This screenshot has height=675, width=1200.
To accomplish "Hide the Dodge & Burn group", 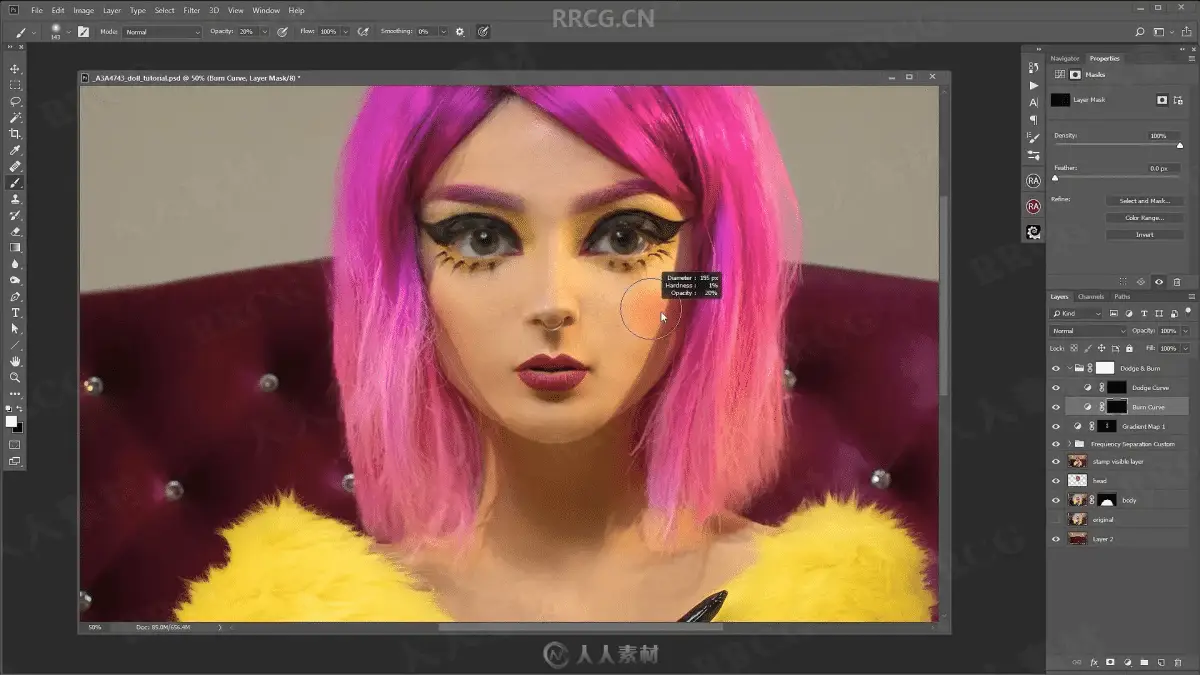I will 1055,368.
